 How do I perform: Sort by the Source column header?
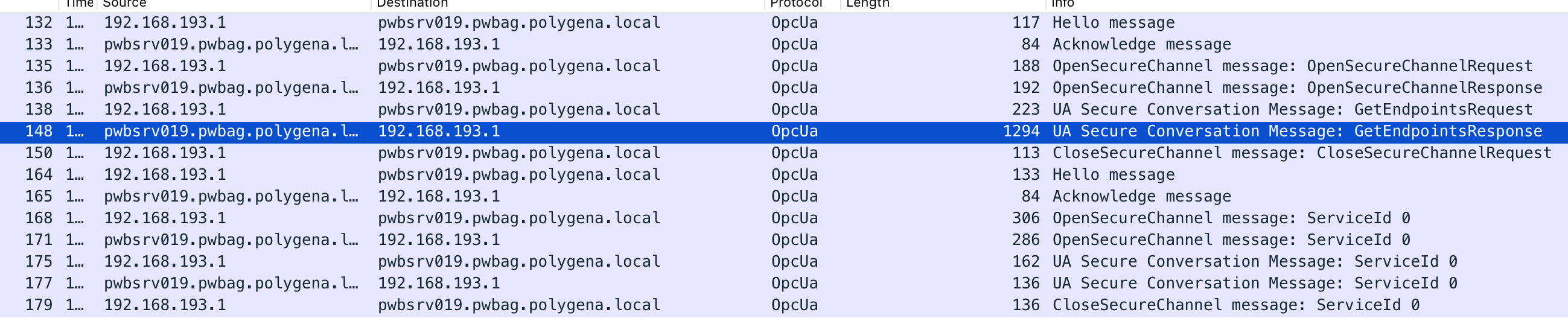(x=234, y=4)
